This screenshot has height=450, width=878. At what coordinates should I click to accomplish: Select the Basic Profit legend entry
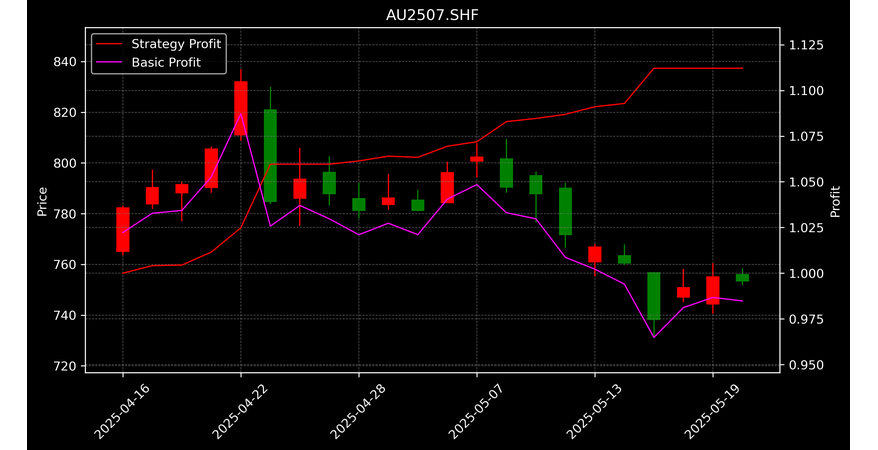[148, 62]
